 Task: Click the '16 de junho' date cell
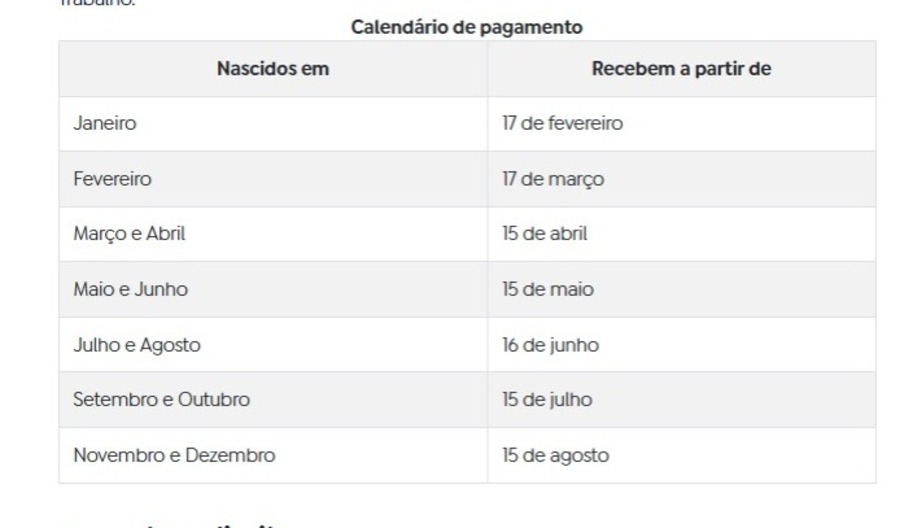[x=682, y=344]
